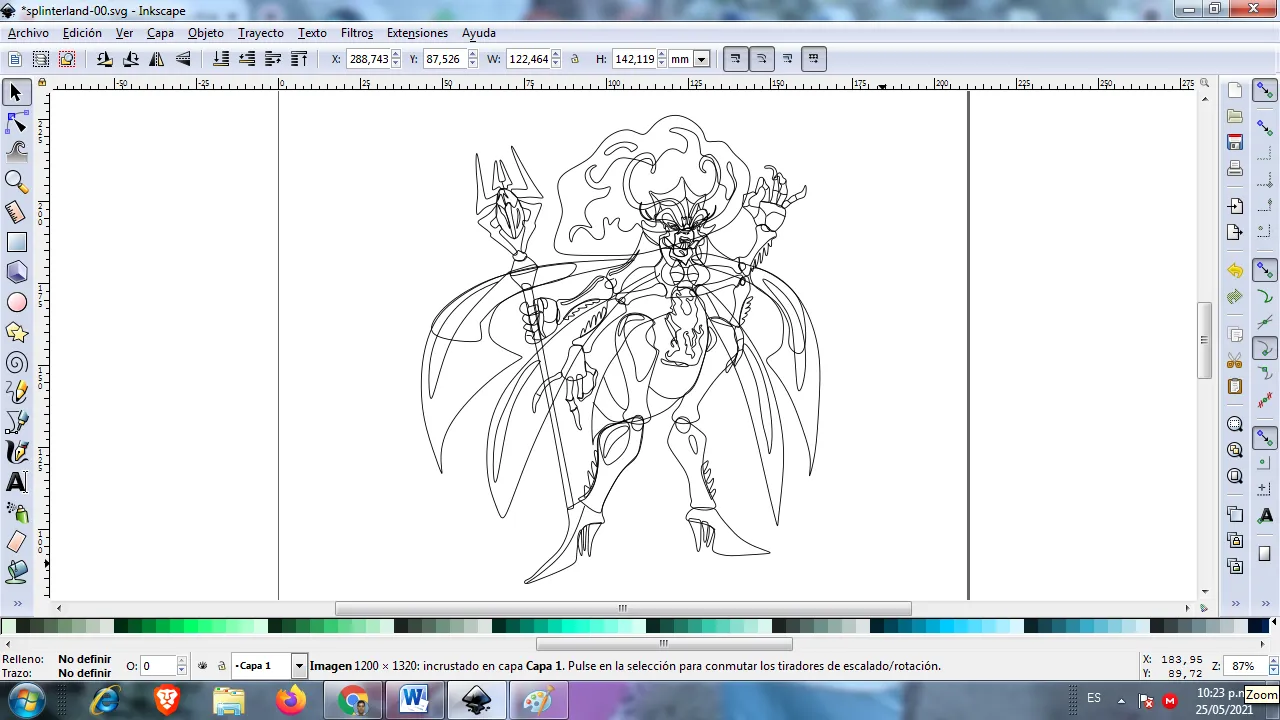This screenshot has width=1280, height=720.
Task: Select the Zoom magnifier tool
Action: pyautogui.click(x=16, y=182)
